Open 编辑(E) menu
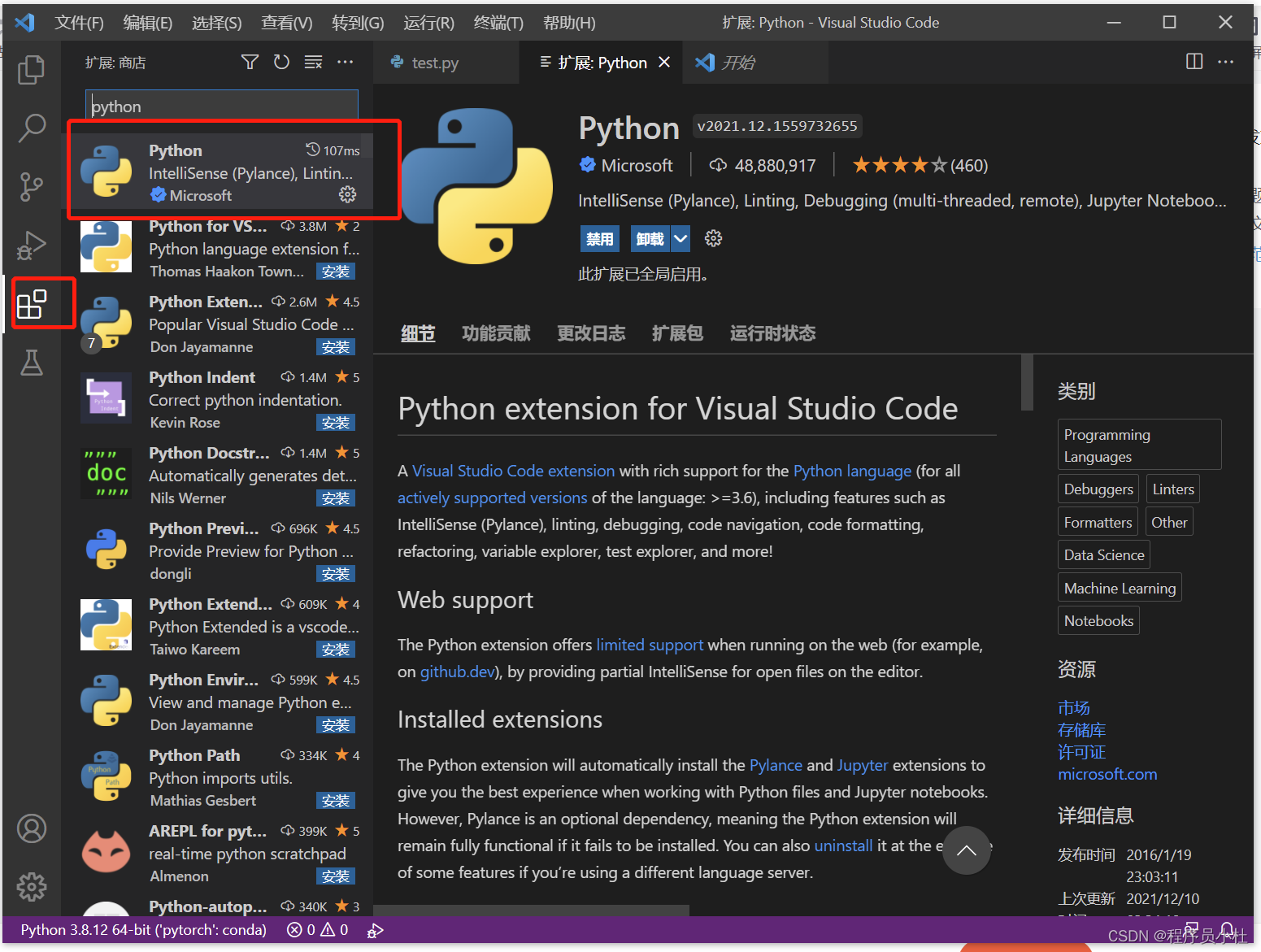Viewport: 1261px width, 952px height. 147,23
